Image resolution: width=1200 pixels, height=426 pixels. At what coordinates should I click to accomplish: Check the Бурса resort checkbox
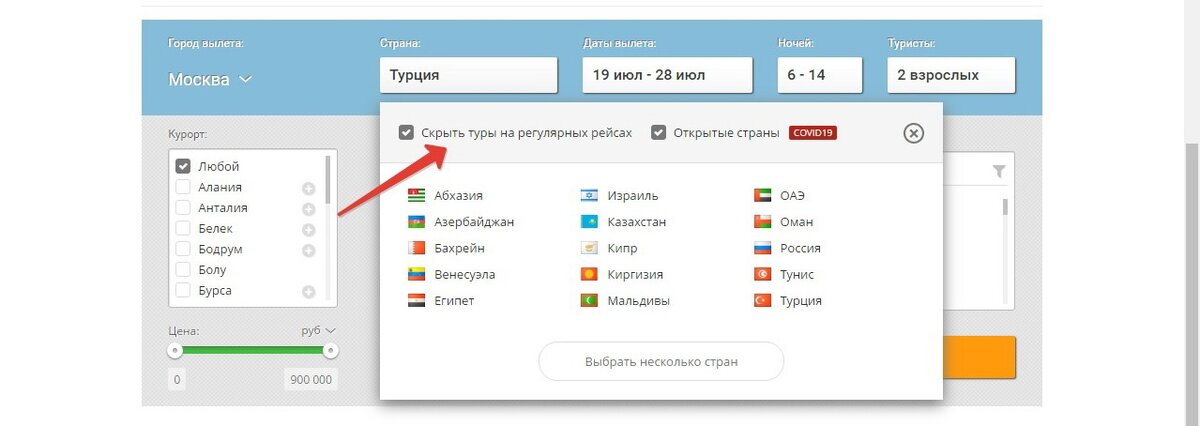point(183,290)
